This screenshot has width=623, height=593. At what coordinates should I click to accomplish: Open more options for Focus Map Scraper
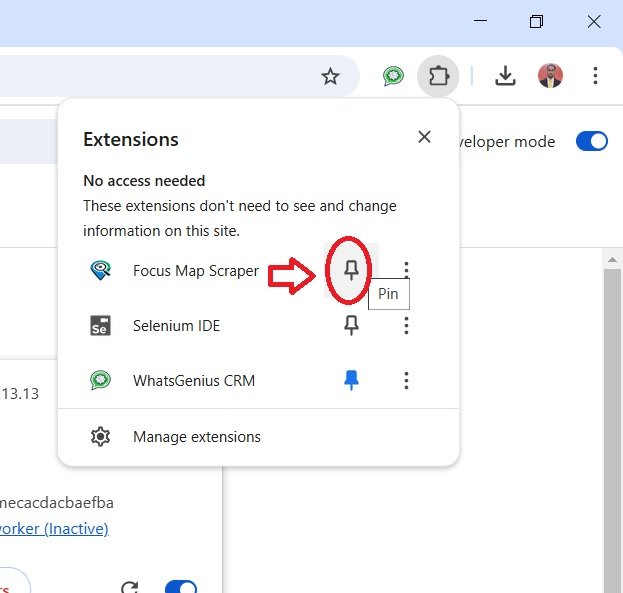[406, 270]
